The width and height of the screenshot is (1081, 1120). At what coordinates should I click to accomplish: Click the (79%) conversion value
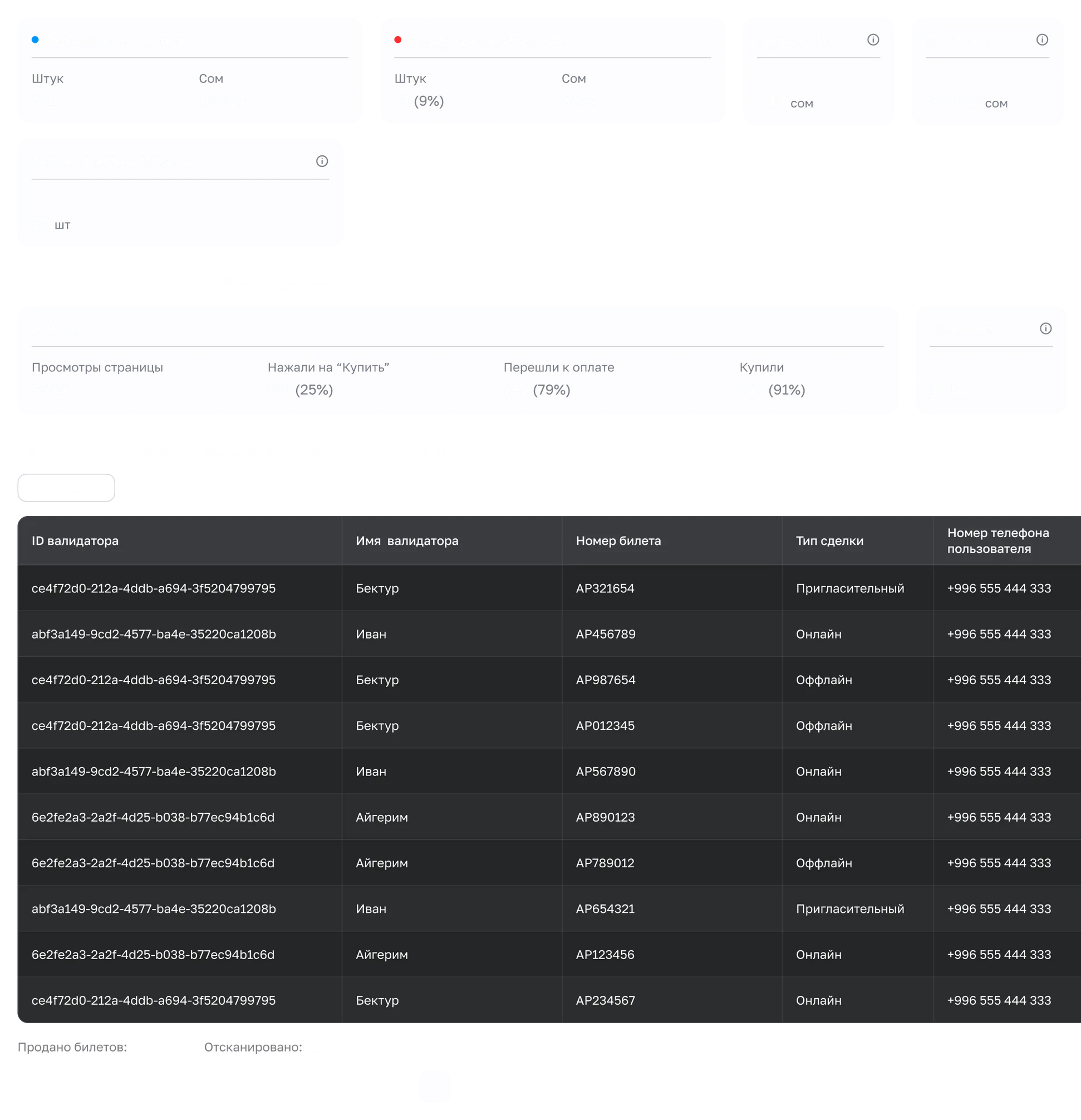point(552,390)
